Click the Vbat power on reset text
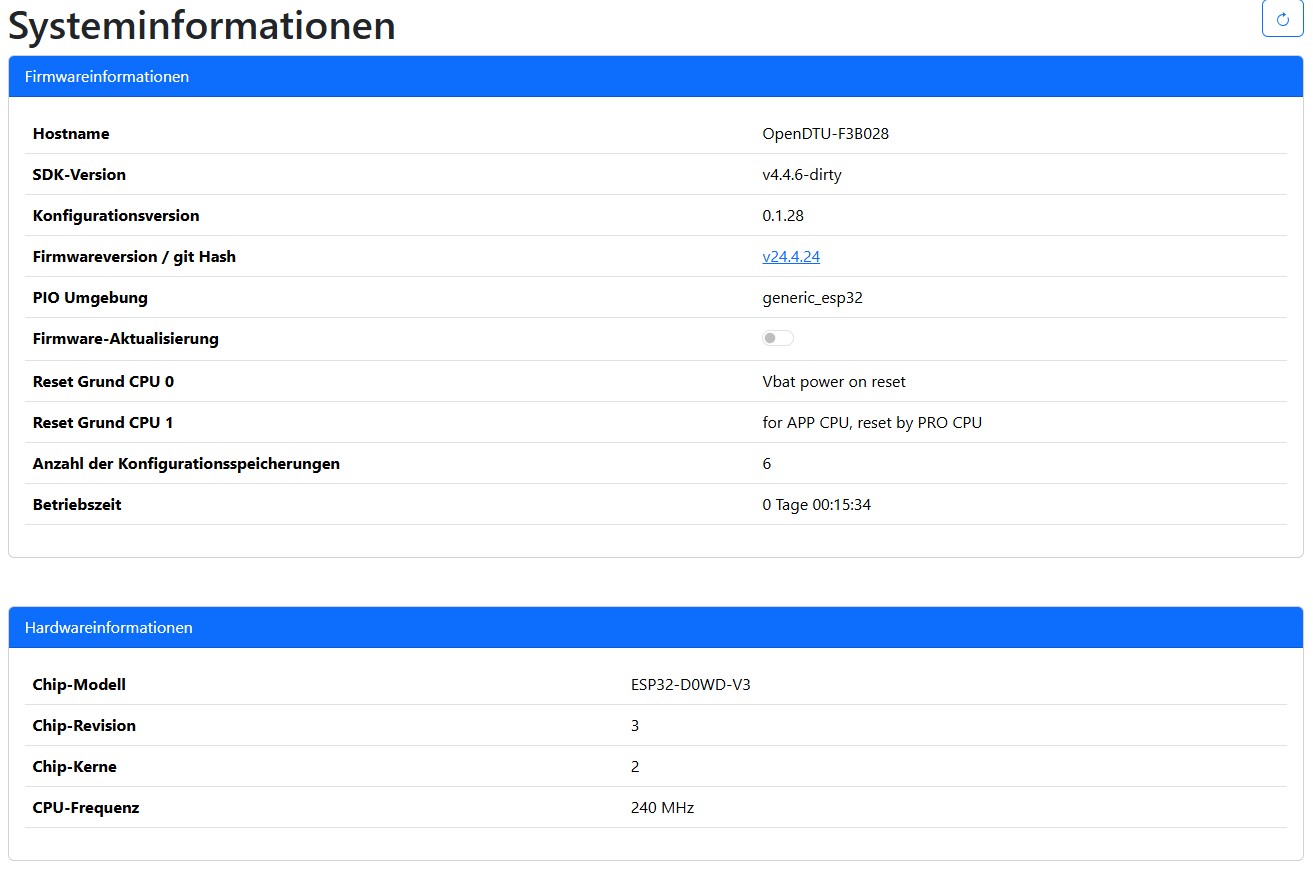This screenshot has height=880, width=1313. 833,382
